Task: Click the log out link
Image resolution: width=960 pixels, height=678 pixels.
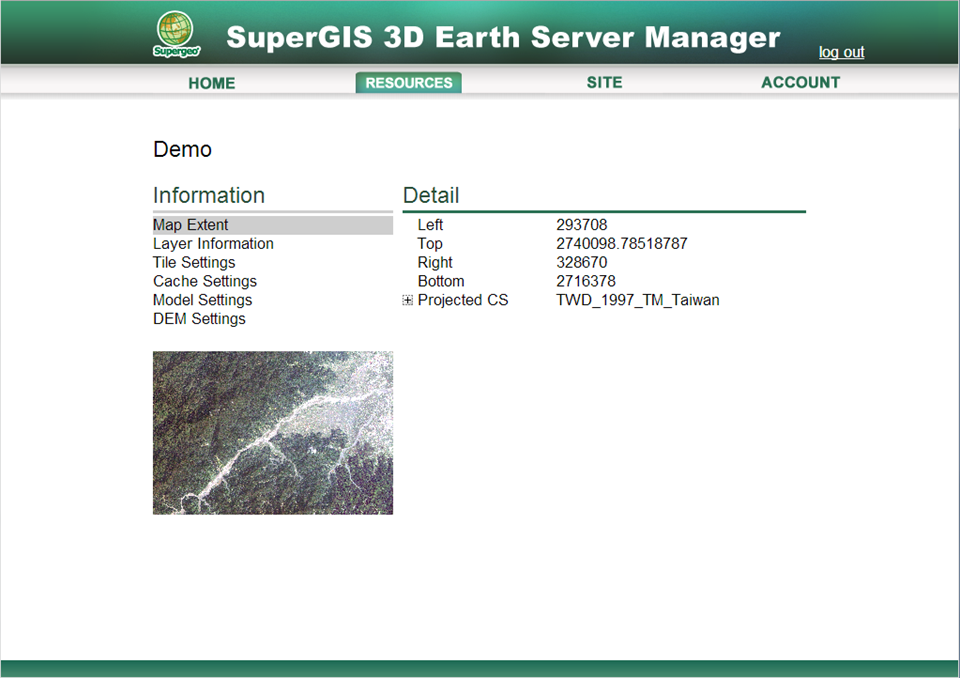Action: [841, 52]
